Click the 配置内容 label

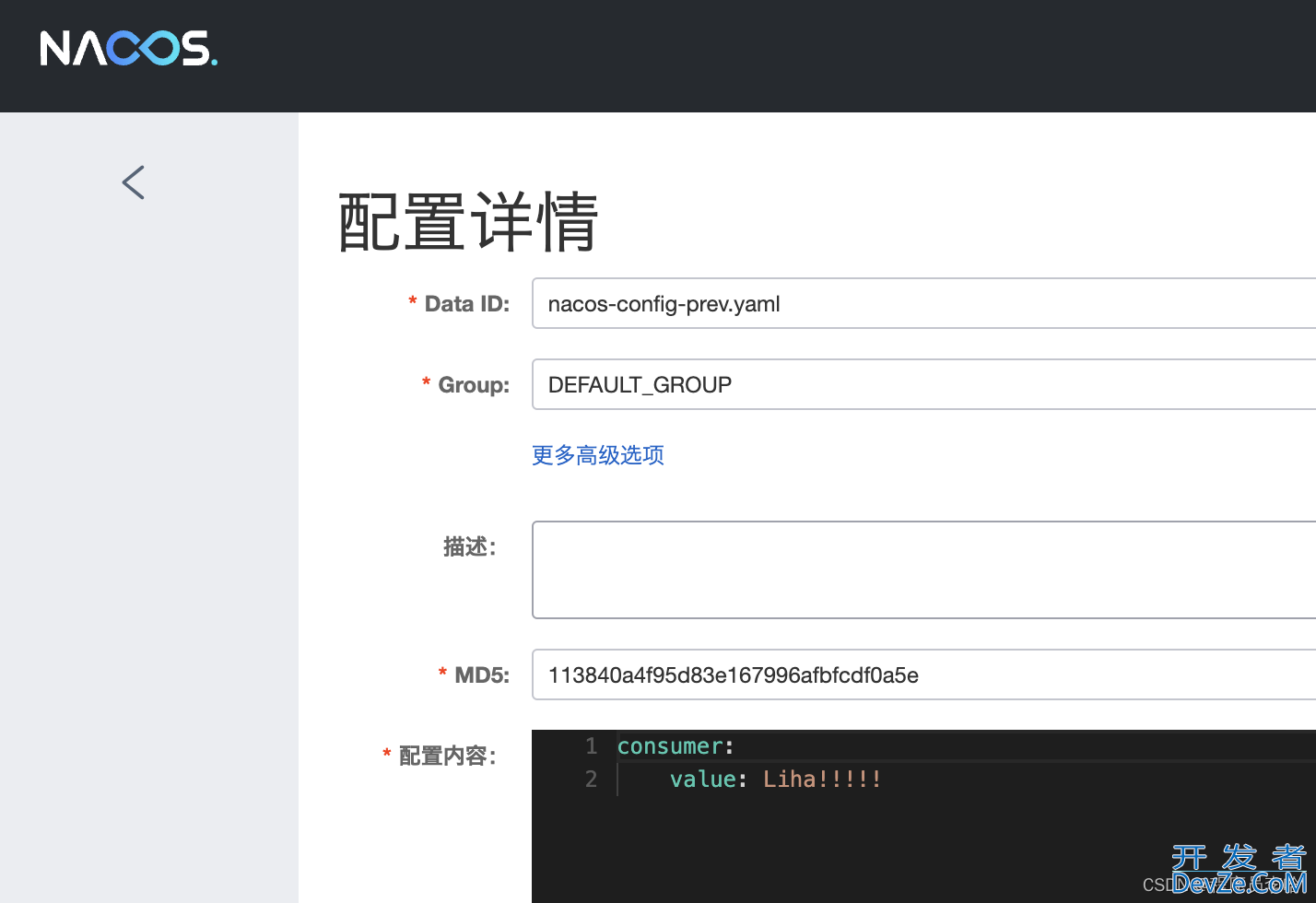pyautogui.click(x=447, y=756)
